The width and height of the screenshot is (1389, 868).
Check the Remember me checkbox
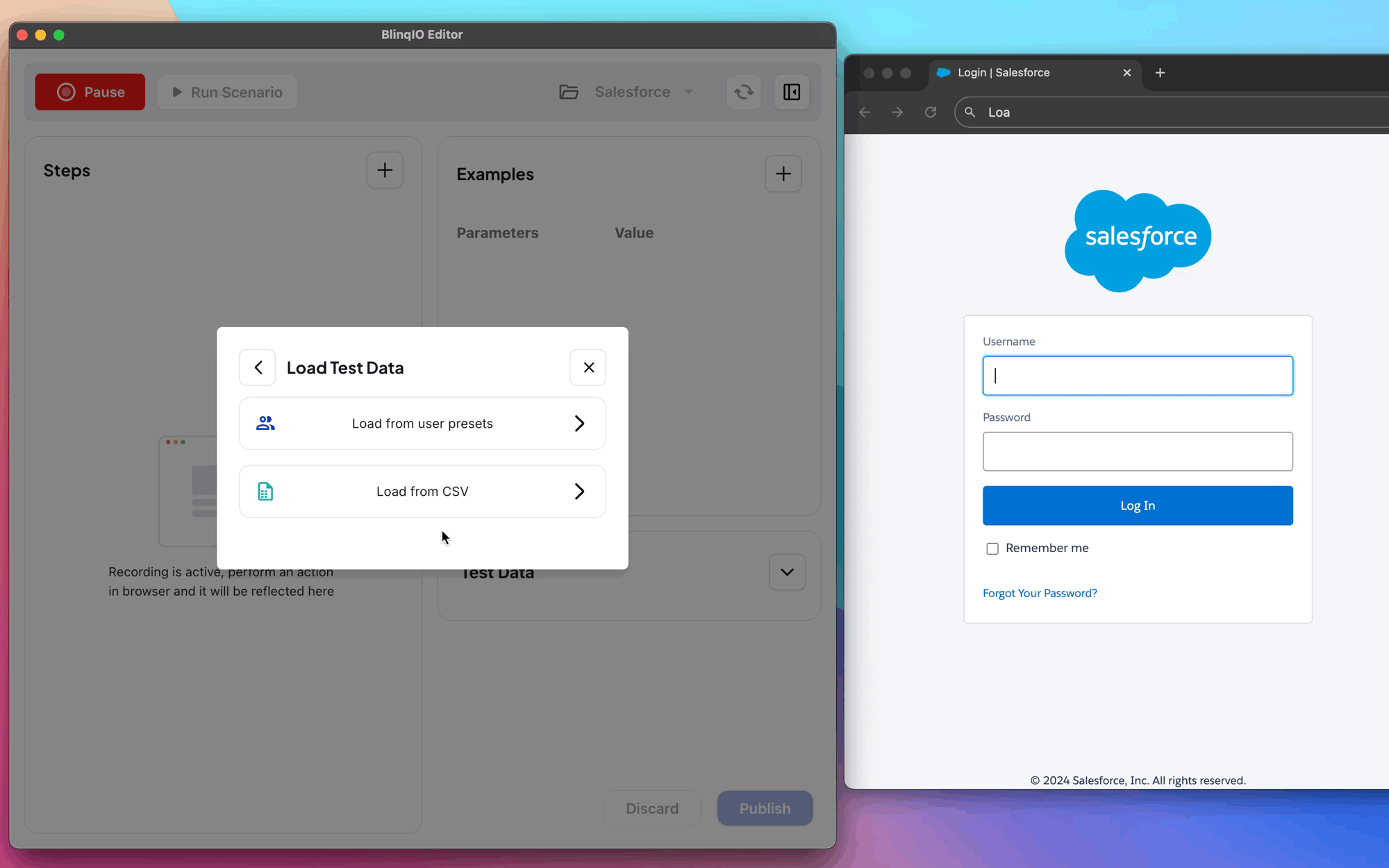tap(992, 549)
